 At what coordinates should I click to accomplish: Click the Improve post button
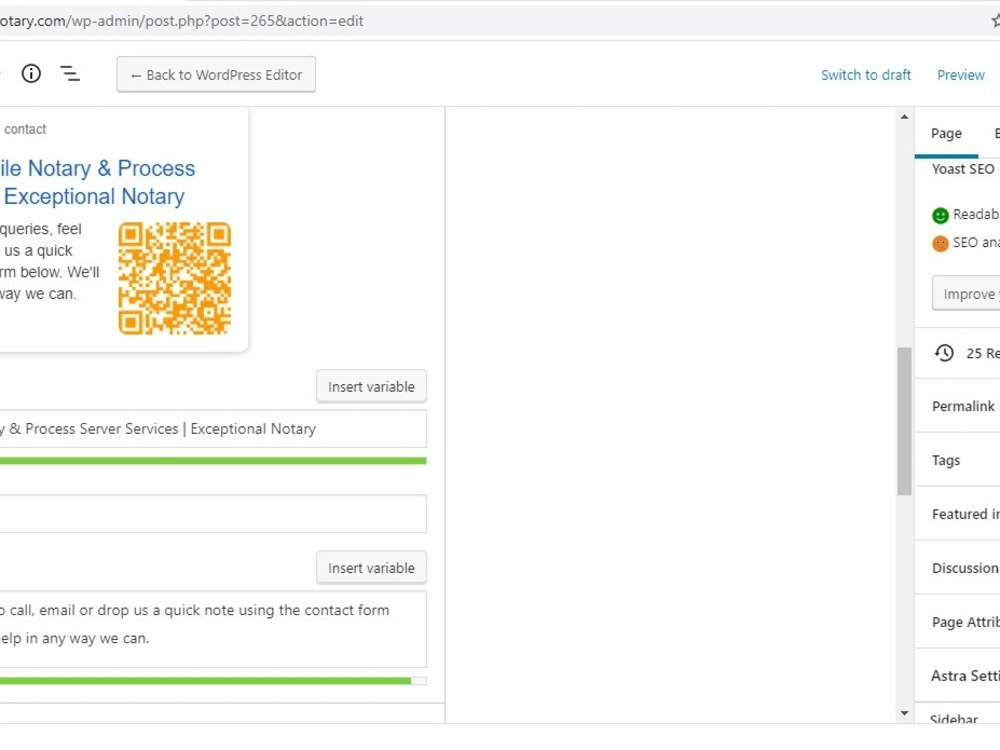[966, 293]
